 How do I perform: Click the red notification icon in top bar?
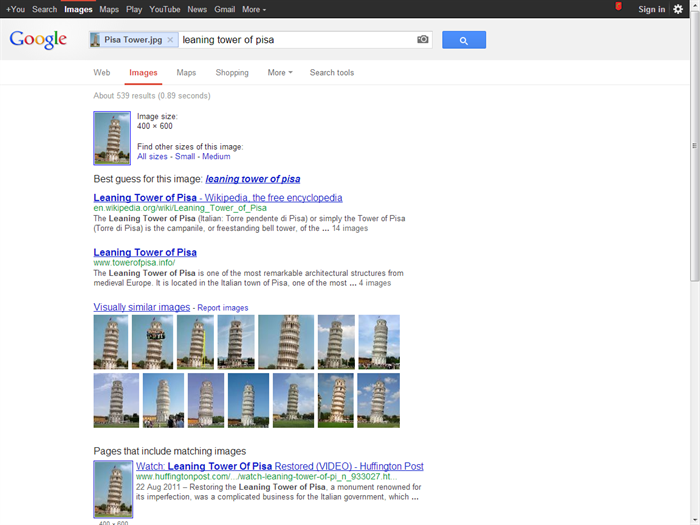[618, 6]
